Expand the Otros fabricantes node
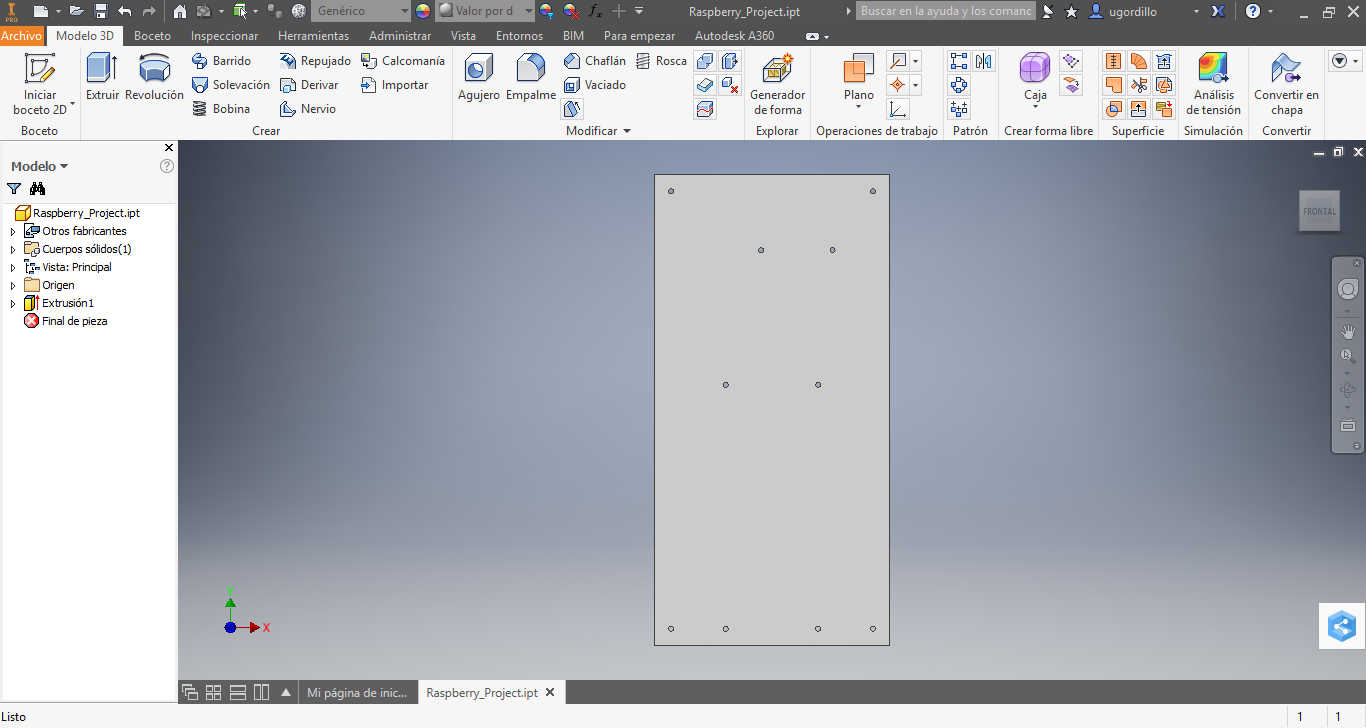 [x=13, y=231]
